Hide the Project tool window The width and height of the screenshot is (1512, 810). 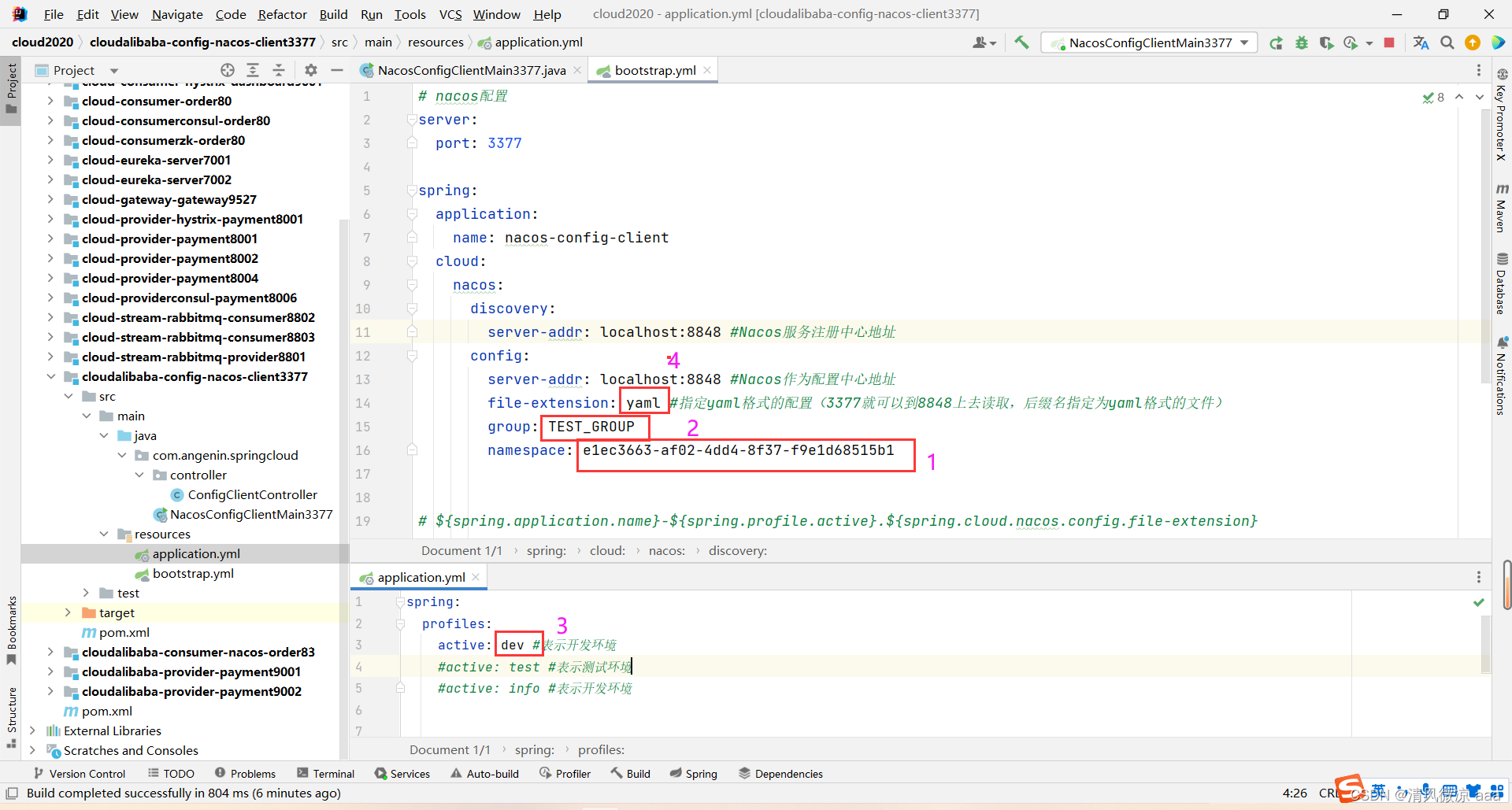tap(337, 70)
